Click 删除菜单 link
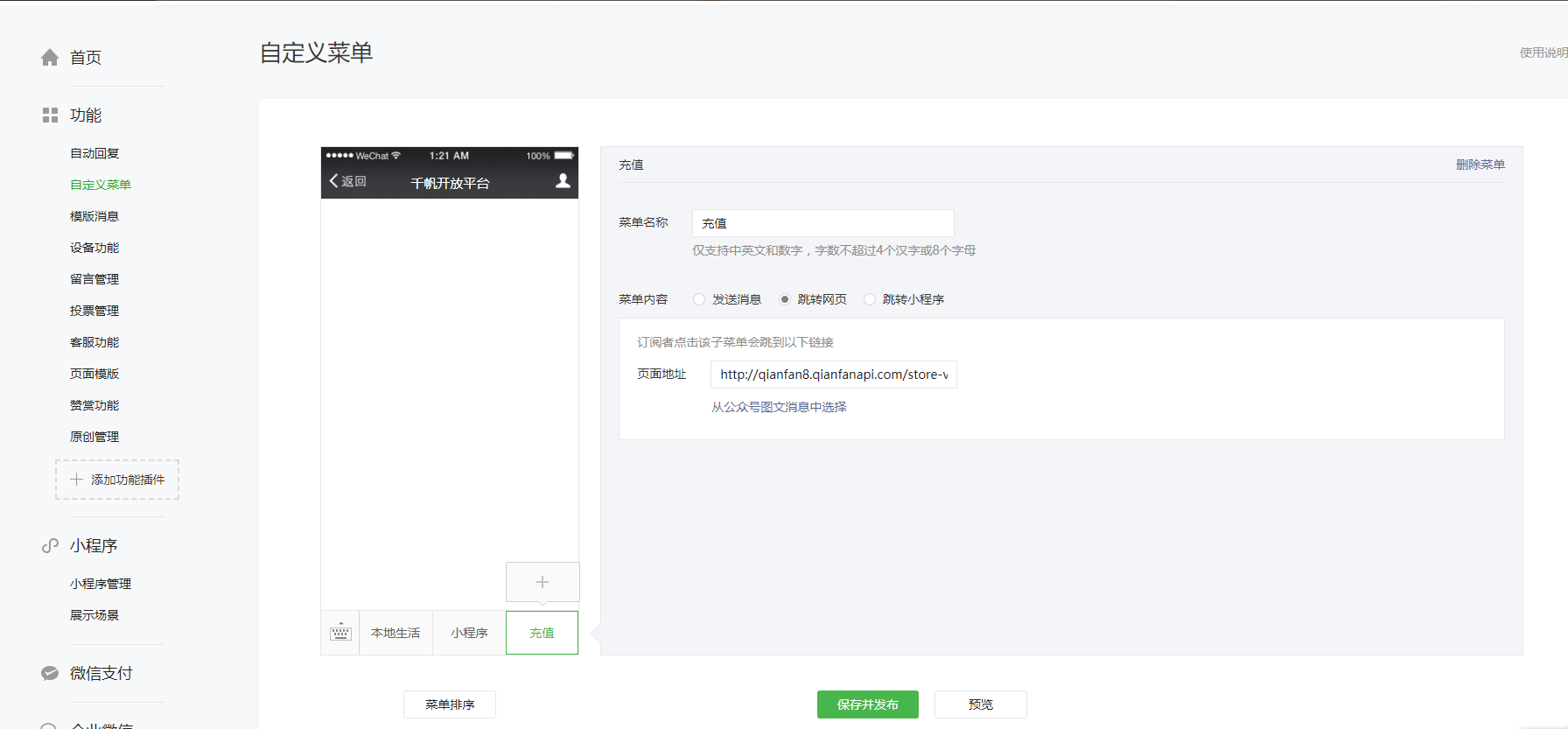The height and width of the screenshot is (729, 1568). [x=1480, y=165]
